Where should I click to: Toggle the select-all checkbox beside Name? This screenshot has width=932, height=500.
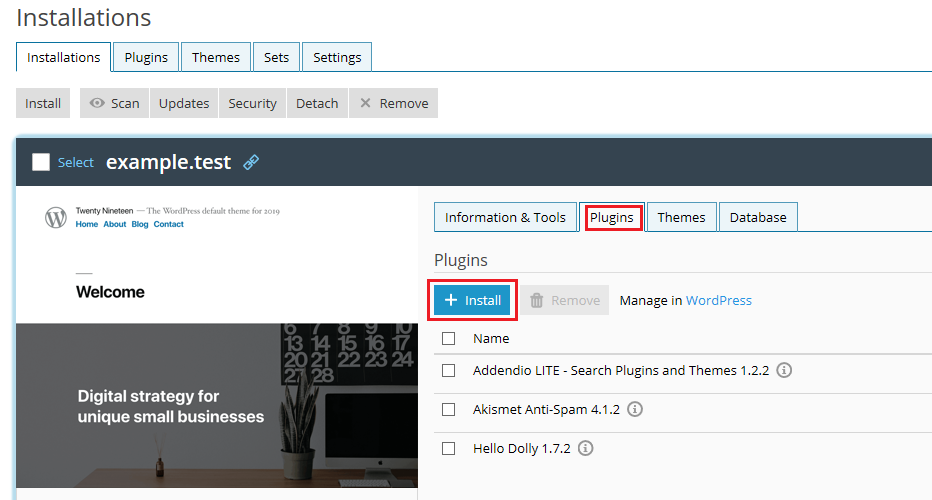point(449,338)
